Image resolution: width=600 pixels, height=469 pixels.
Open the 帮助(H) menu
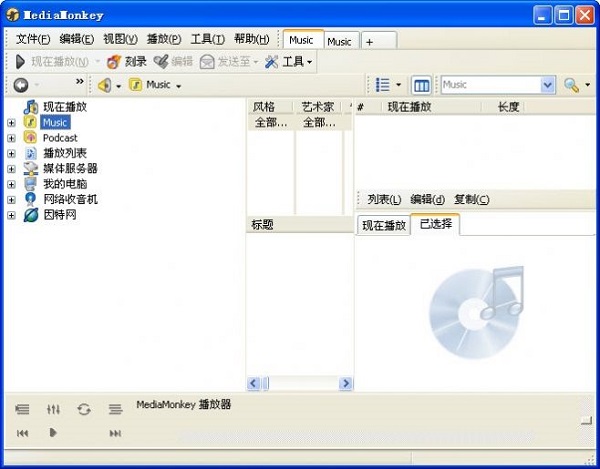(252, 39)
